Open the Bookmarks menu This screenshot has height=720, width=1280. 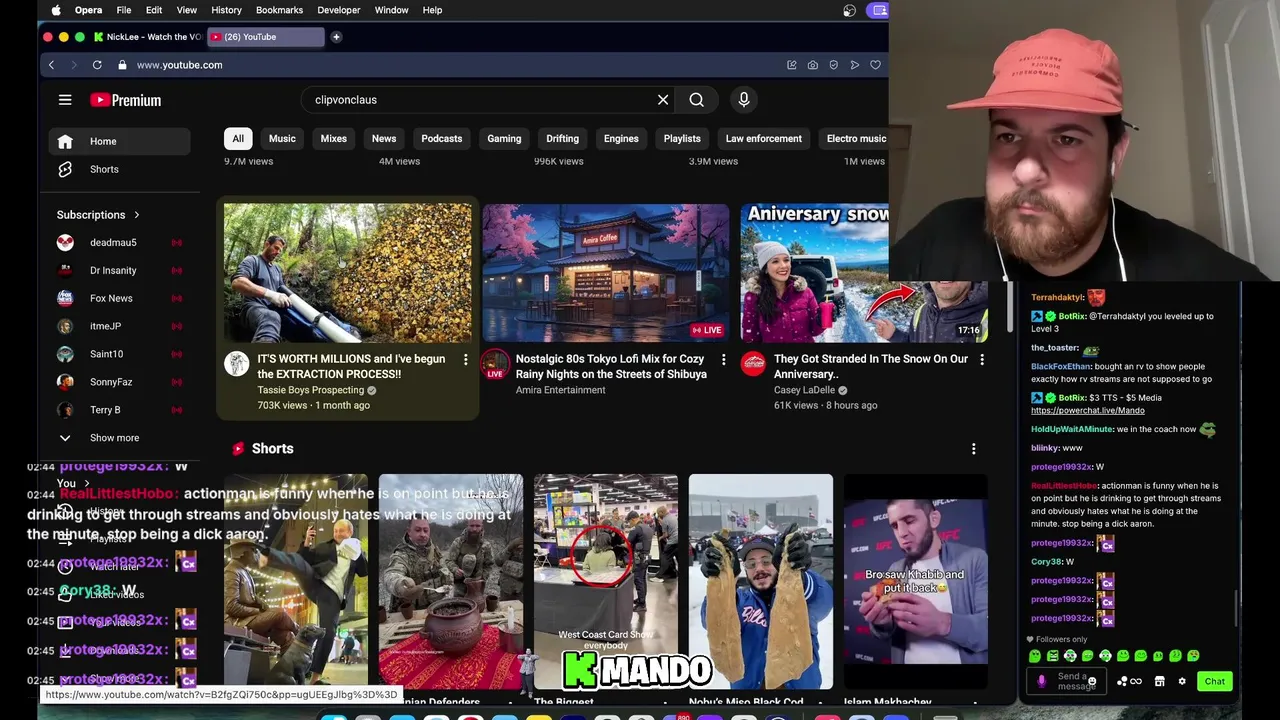click(x=279, y=10)
